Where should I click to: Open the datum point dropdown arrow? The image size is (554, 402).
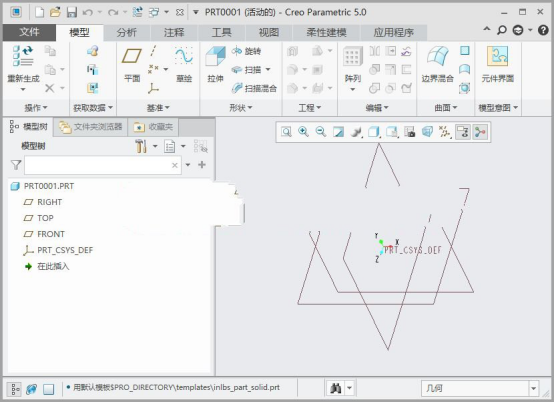coord(166,69)
